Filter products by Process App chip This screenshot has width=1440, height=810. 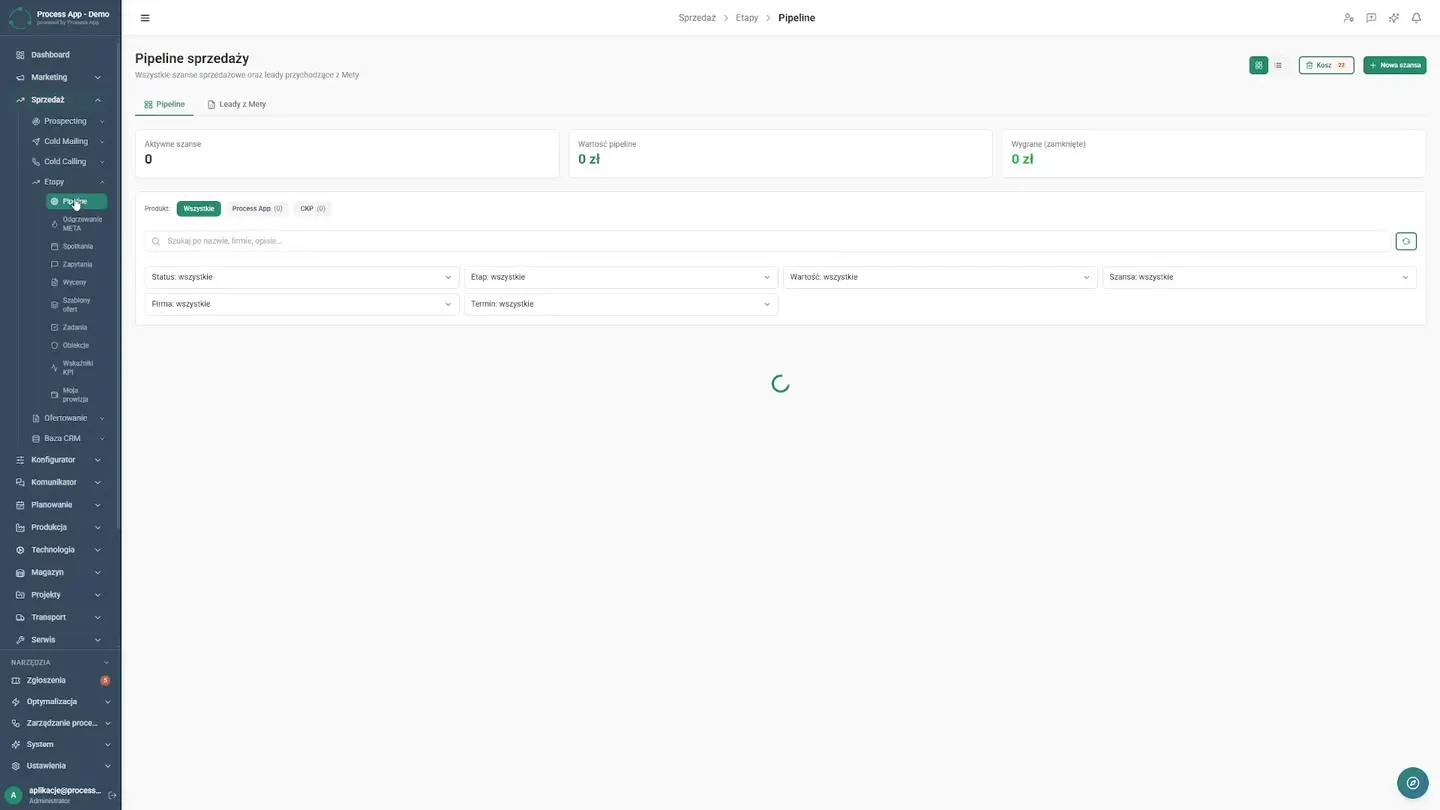(257, 209)
